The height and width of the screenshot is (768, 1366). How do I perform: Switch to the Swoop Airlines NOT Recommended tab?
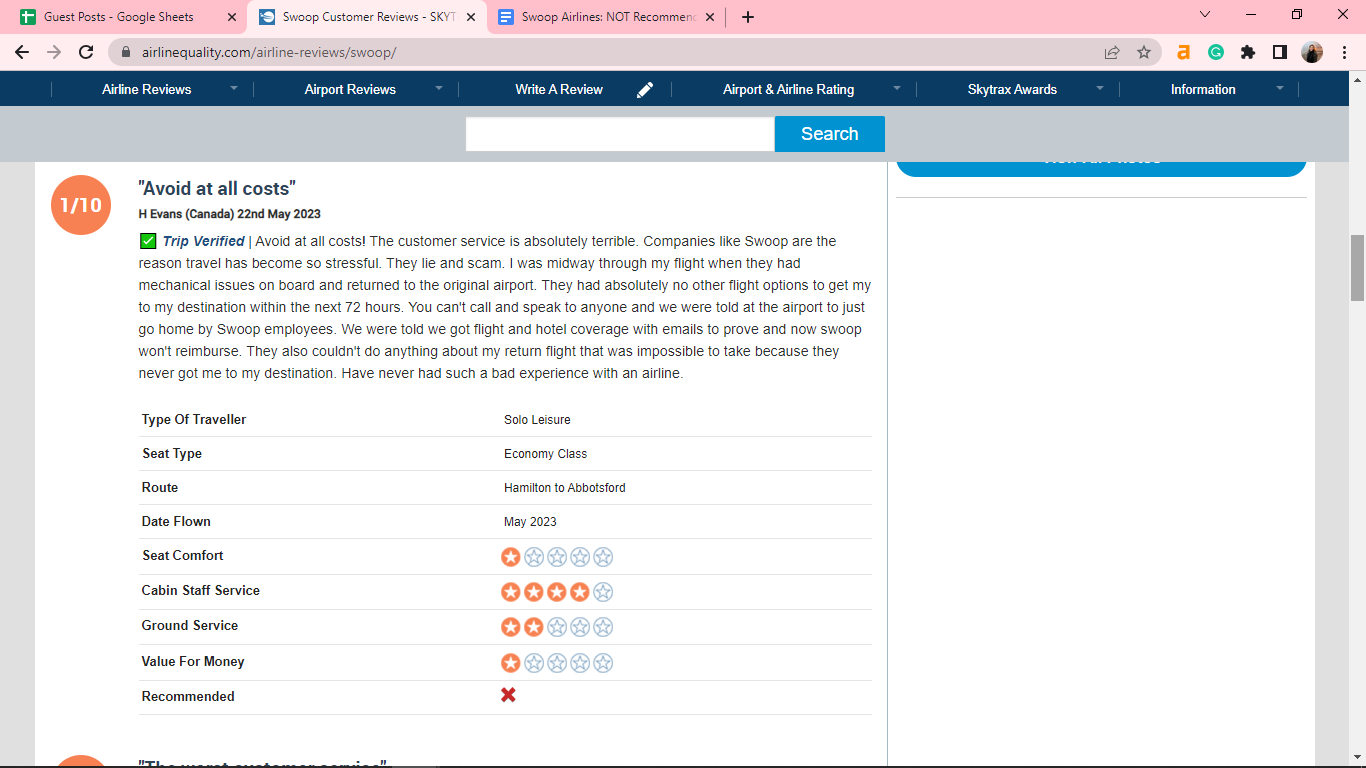point(605,17)
